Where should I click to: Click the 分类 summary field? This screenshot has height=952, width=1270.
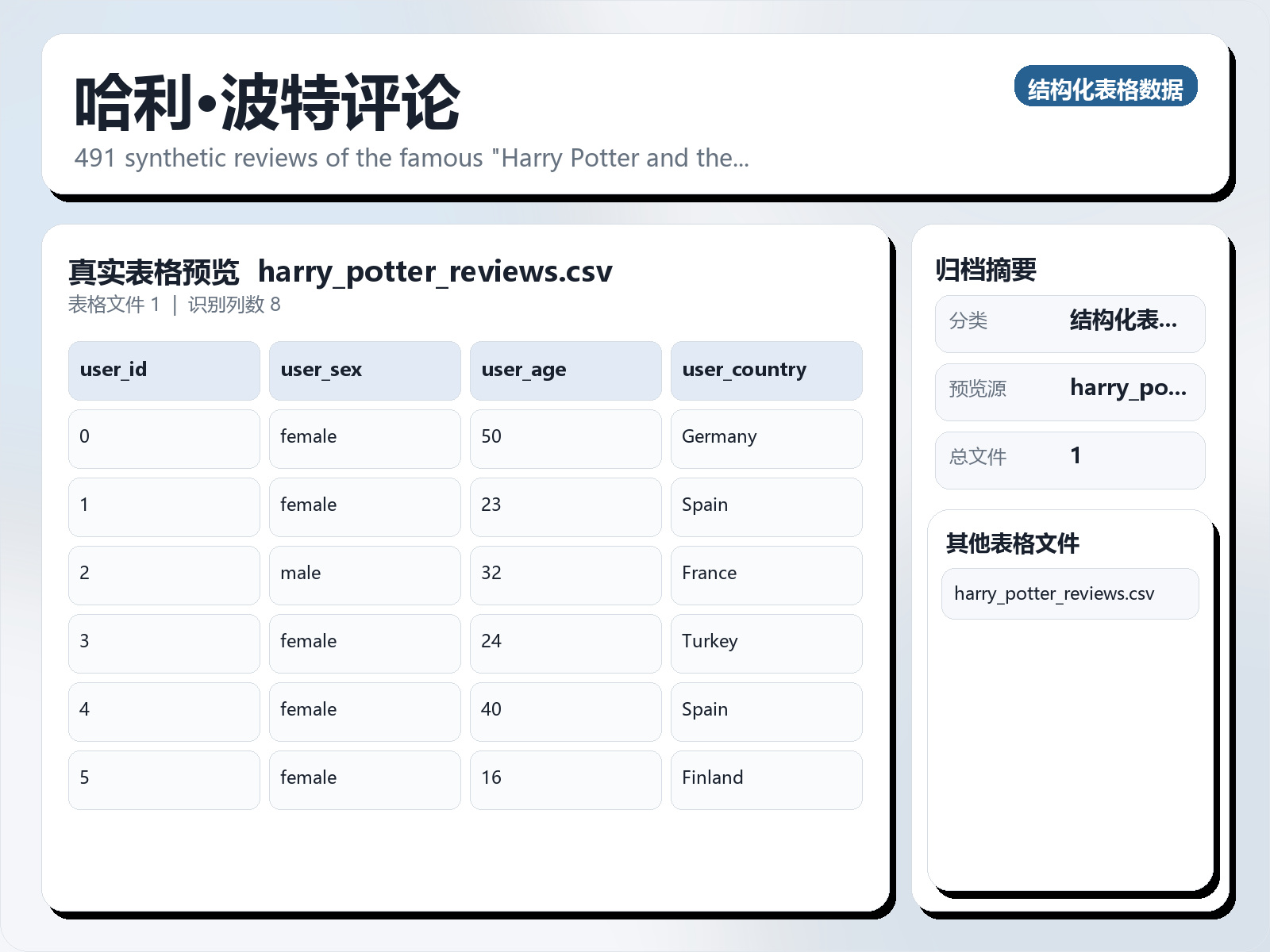[x=1070, y=323]
